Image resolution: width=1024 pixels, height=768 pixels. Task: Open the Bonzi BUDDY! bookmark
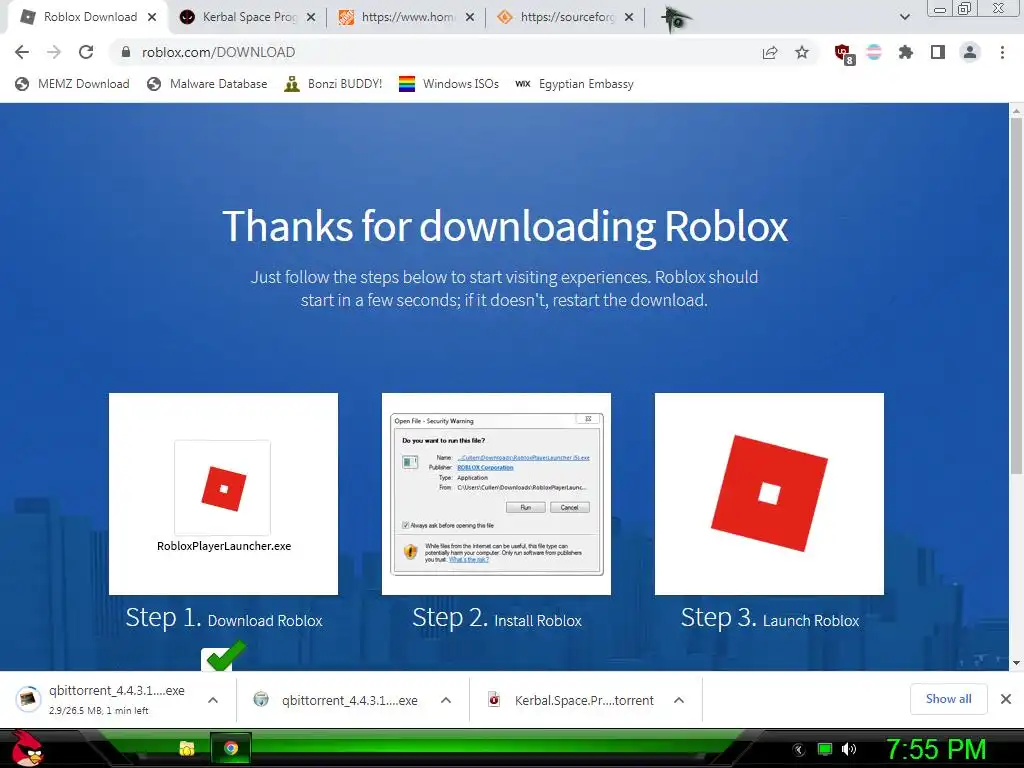[333, 84]
